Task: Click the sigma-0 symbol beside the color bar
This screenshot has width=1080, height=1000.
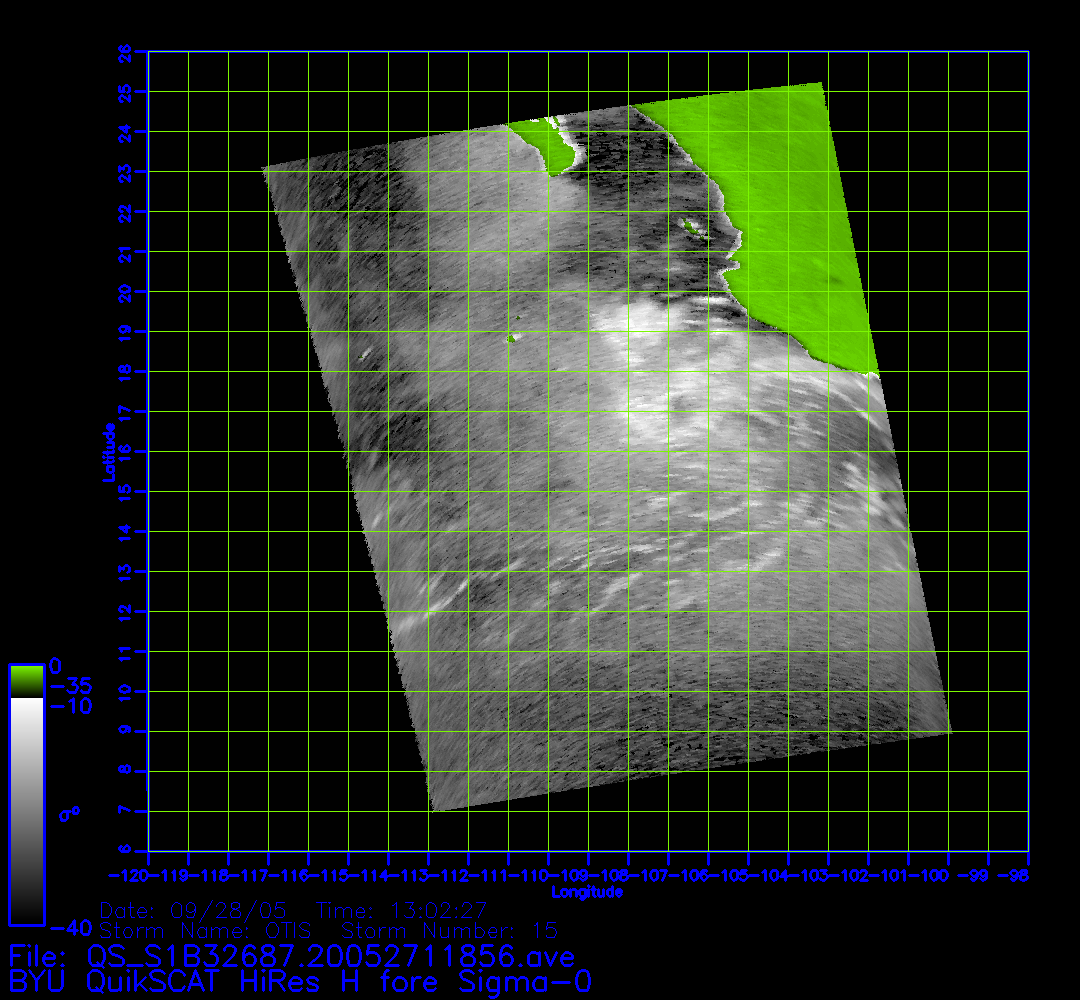Action: tap(69, 814)
